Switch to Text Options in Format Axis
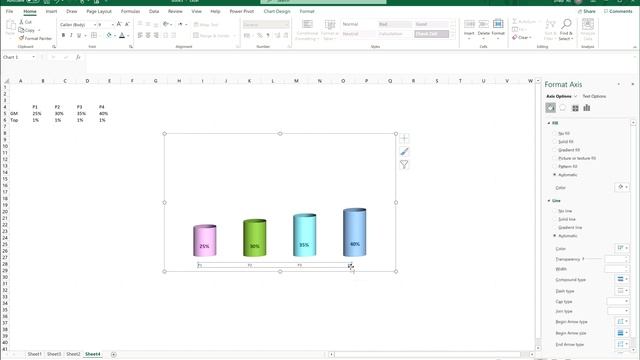Image resolution: width=640 pixels, height=360 pixels. tap(594, 96)
